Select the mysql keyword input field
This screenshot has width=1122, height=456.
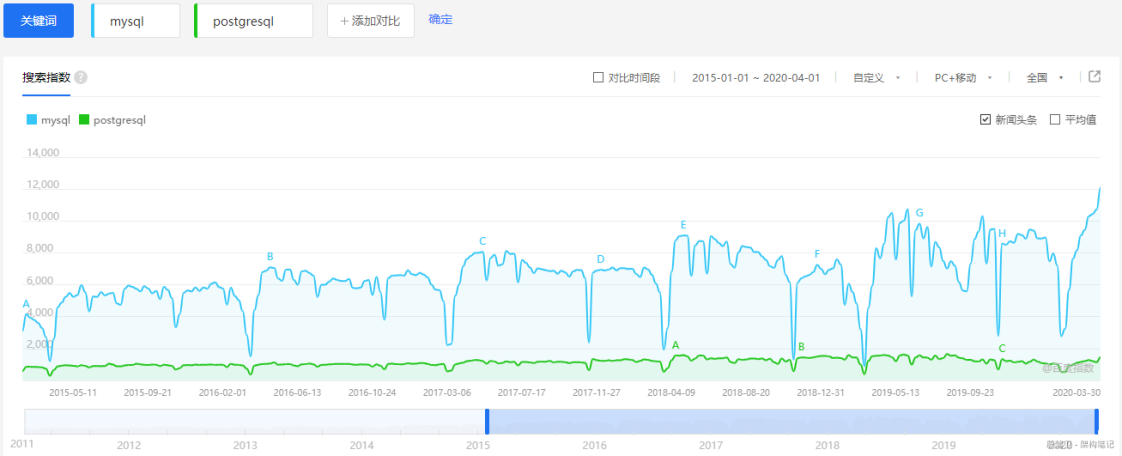[135, 21]
